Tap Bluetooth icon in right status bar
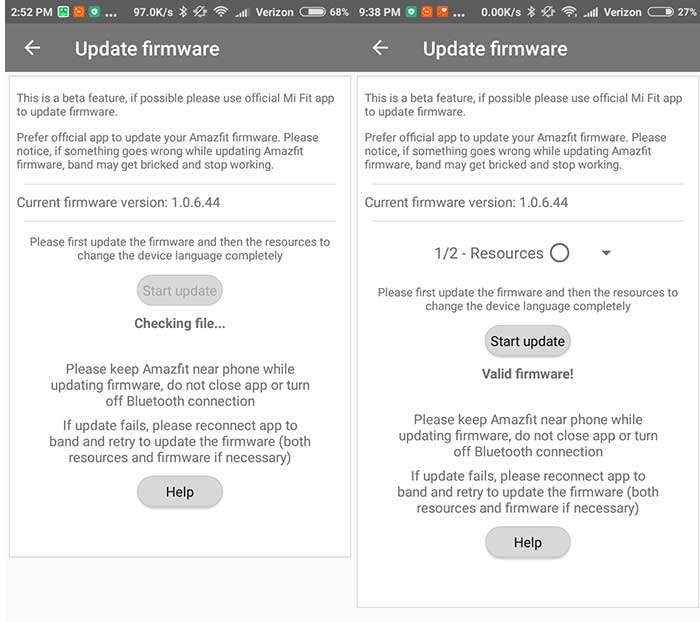This screenshot has width=700, height=622. pos(530,12)
